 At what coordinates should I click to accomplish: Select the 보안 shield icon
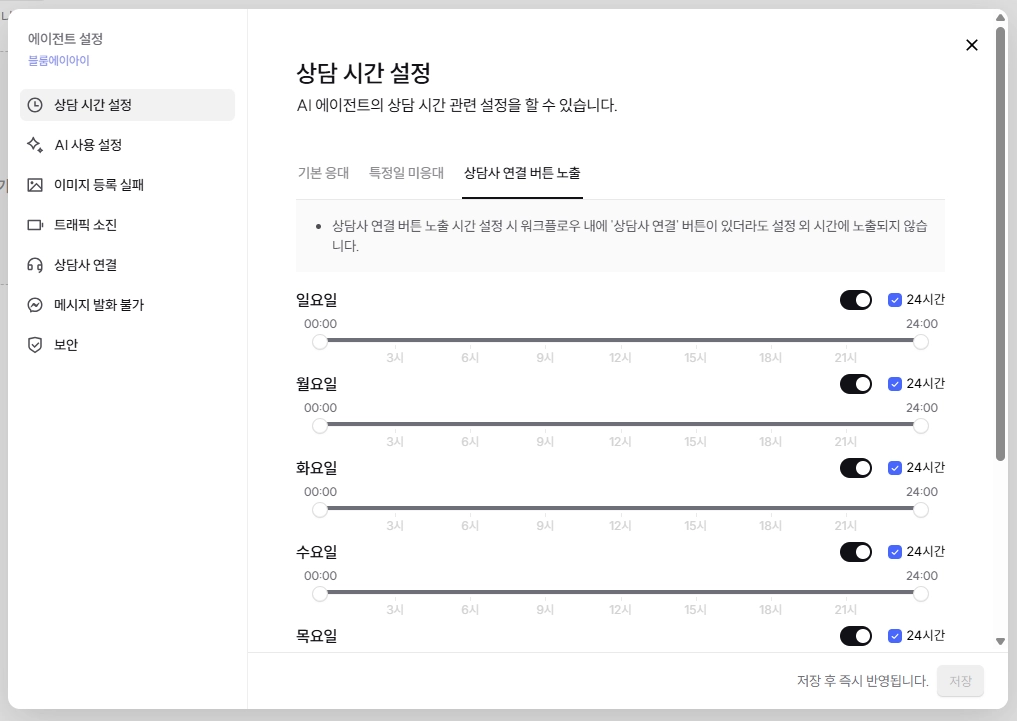click(35, 345)
